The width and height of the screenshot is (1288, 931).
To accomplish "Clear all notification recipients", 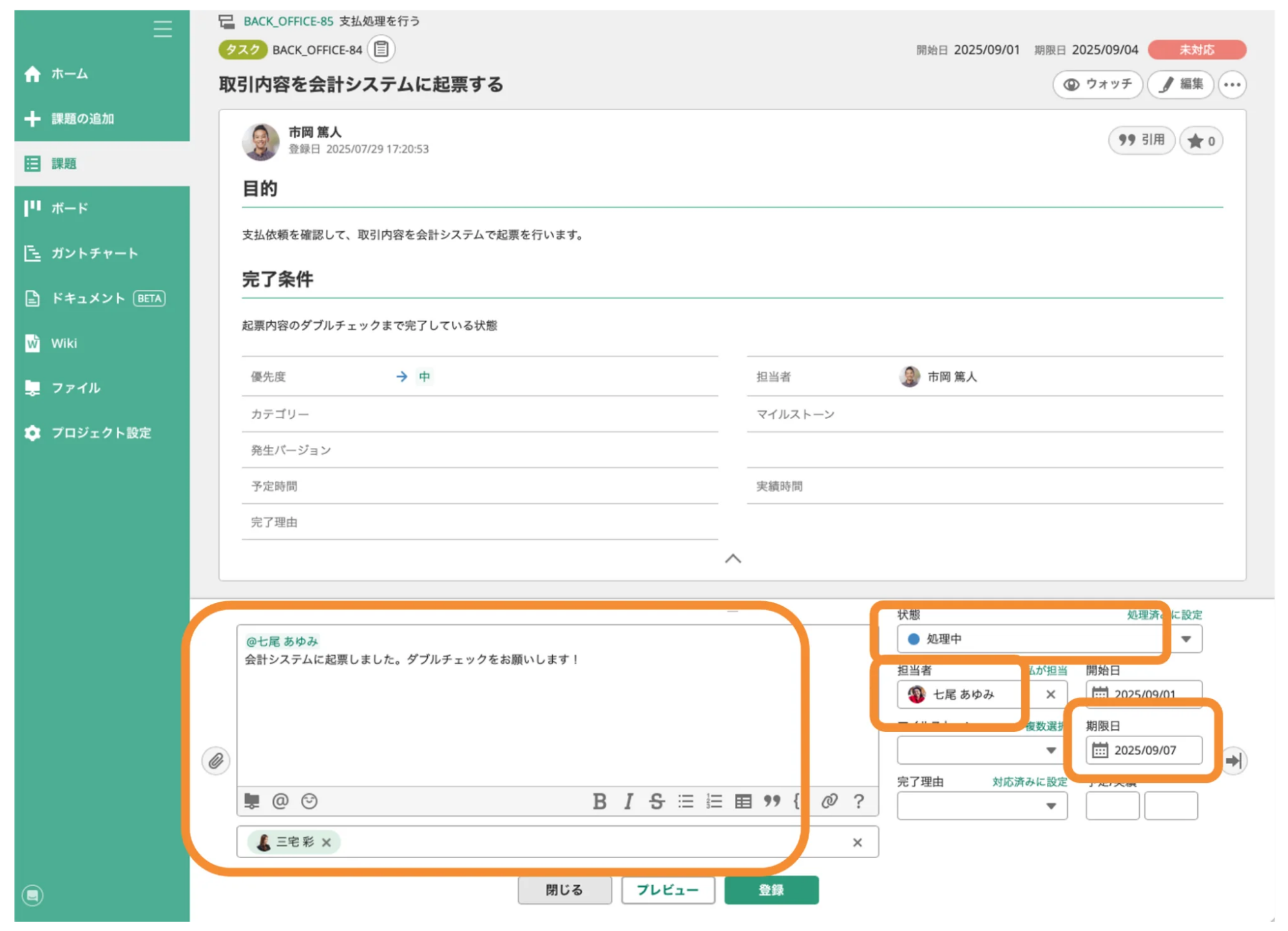I will coord(857,842).
